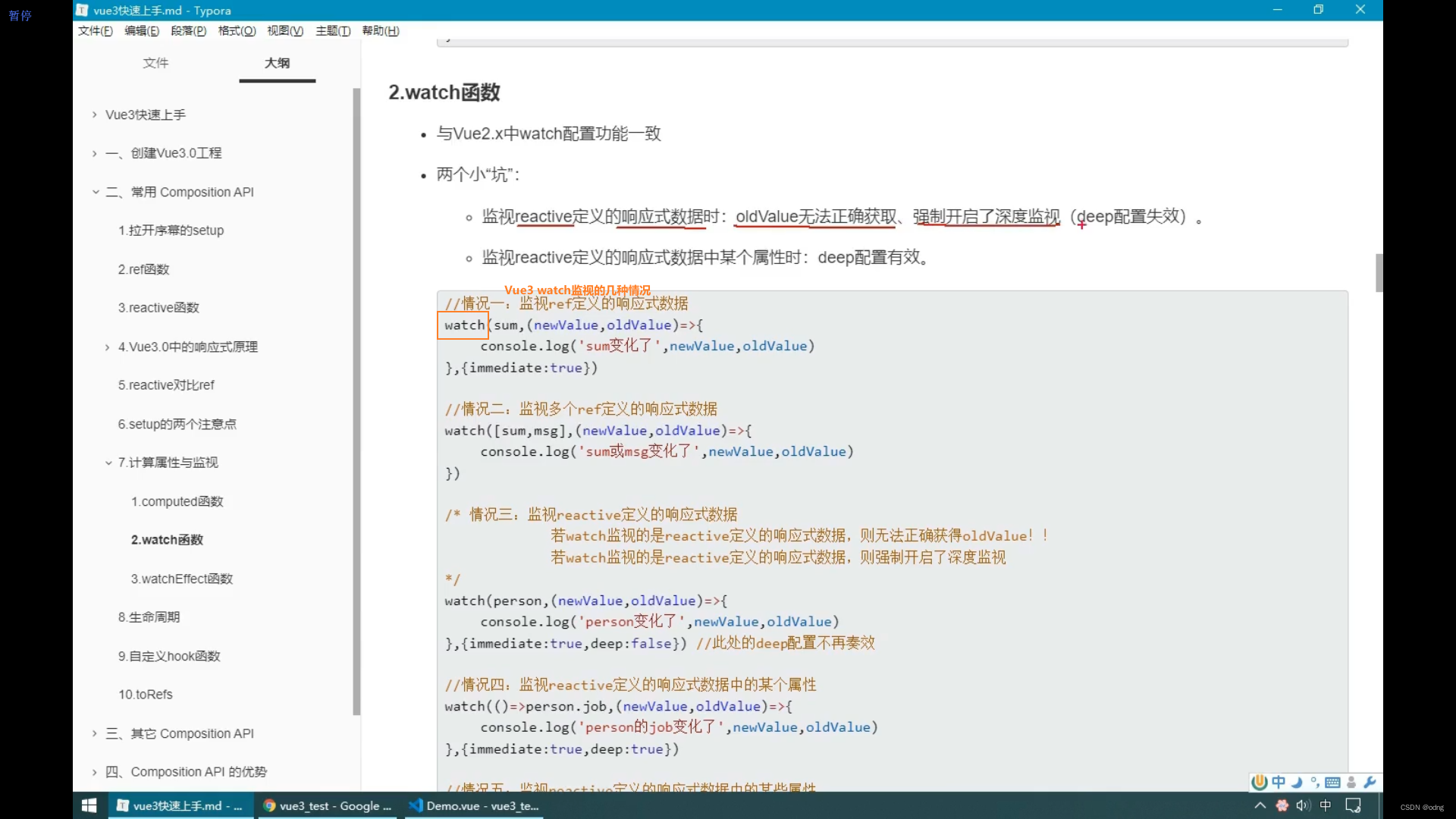Image resolution: width=1456 pixels, height=819 pixels.
Task: Toggle punctuation mode on IME toolbar
Action: click(x=1314, y=782)
